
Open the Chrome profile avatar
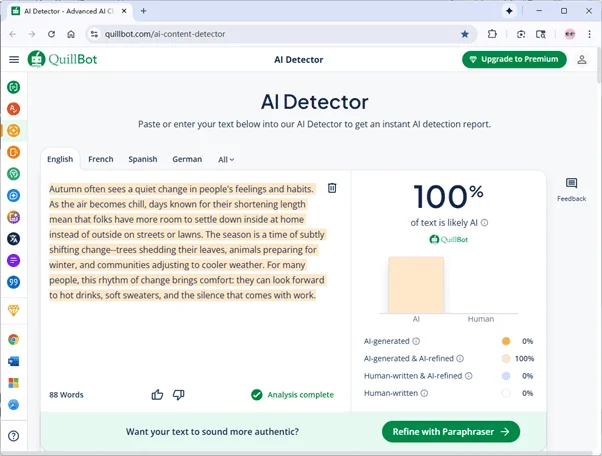(x=570, y=34)
